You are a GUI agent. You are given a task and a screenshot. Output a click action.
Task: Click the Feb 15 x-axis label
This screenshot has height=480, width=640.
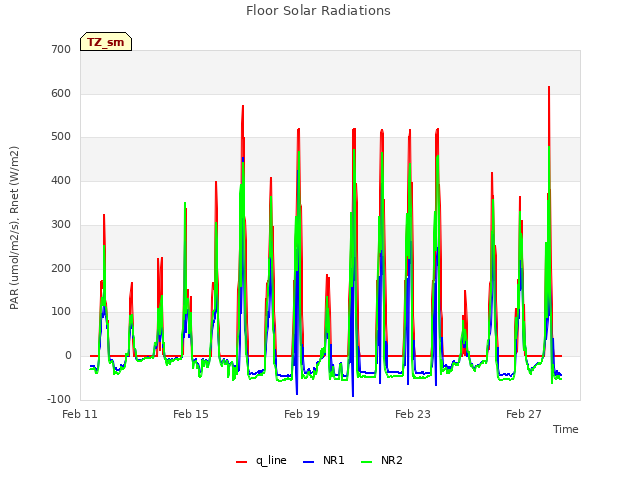[x=191, y=414]
